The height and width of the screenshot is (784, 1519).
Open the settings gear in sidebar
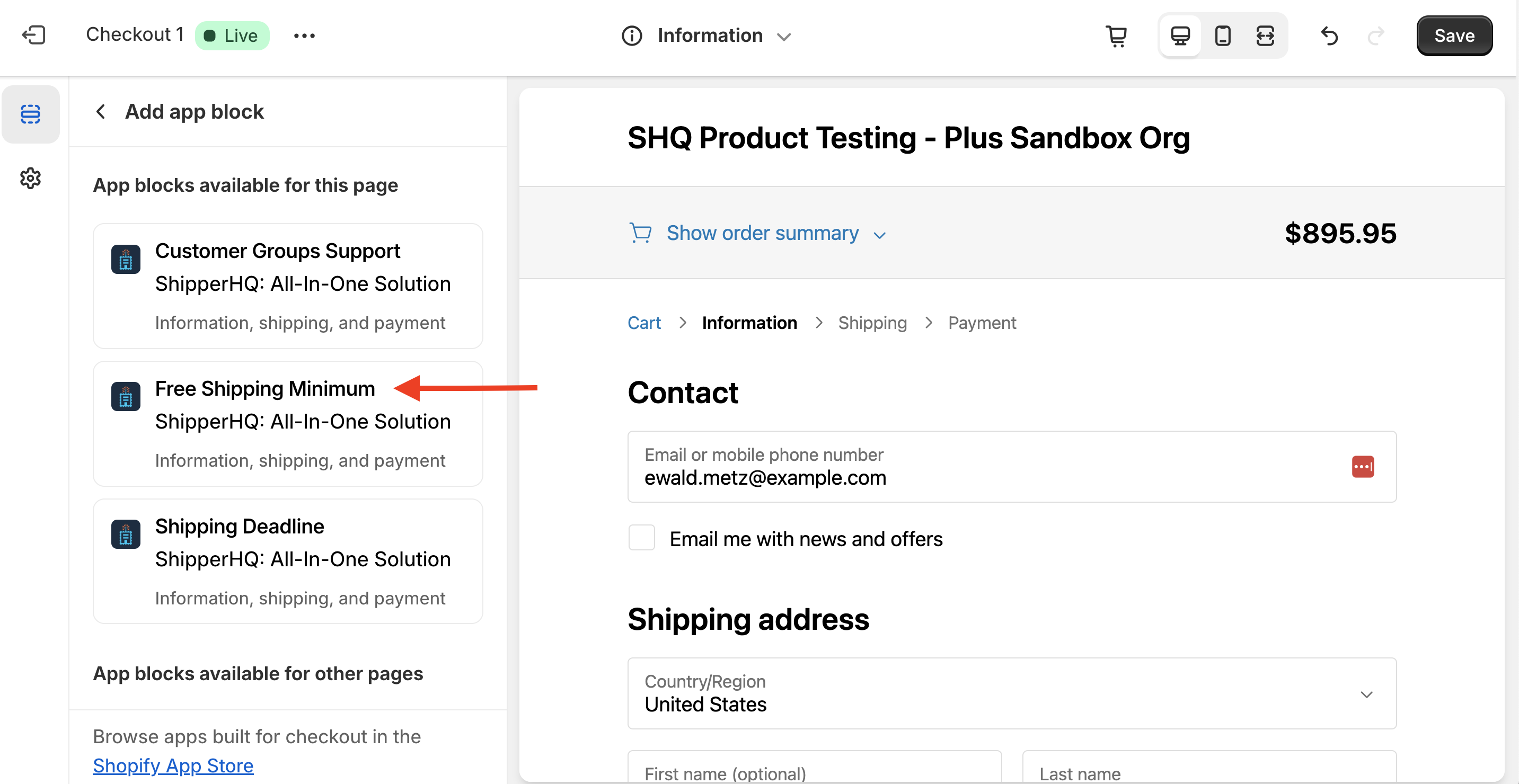(x=31, y=178)
